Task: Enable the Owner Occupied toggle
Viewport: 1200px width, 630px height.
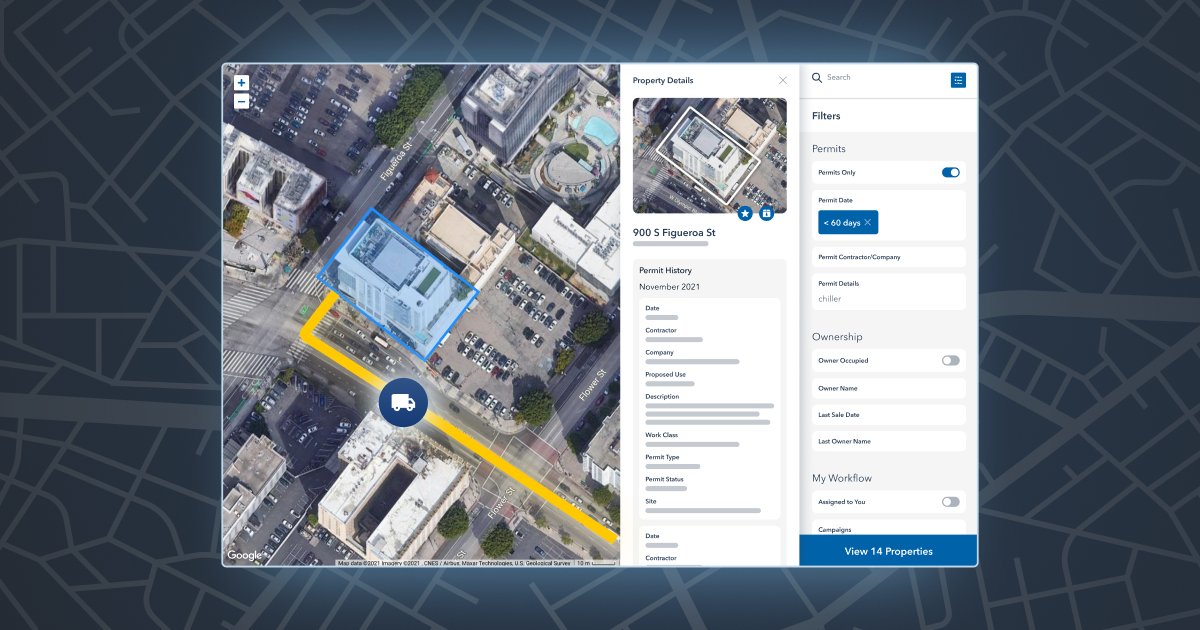Action: 949,360
